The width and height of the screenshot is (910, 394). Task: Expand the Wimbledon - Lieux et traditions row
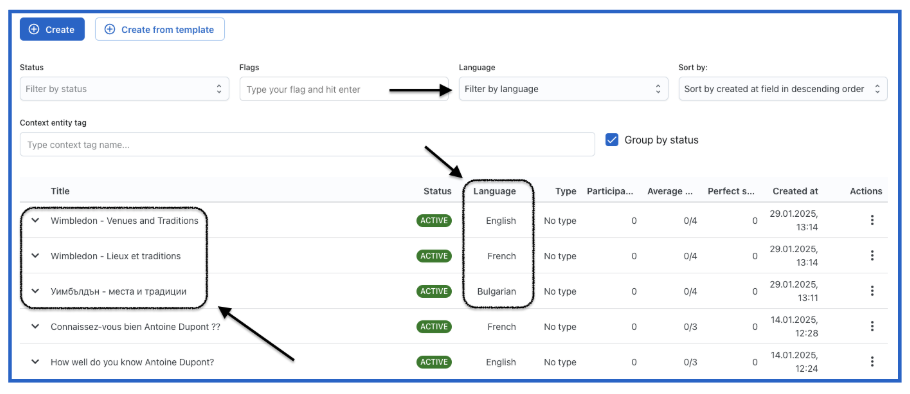click(x=35, y=256)
